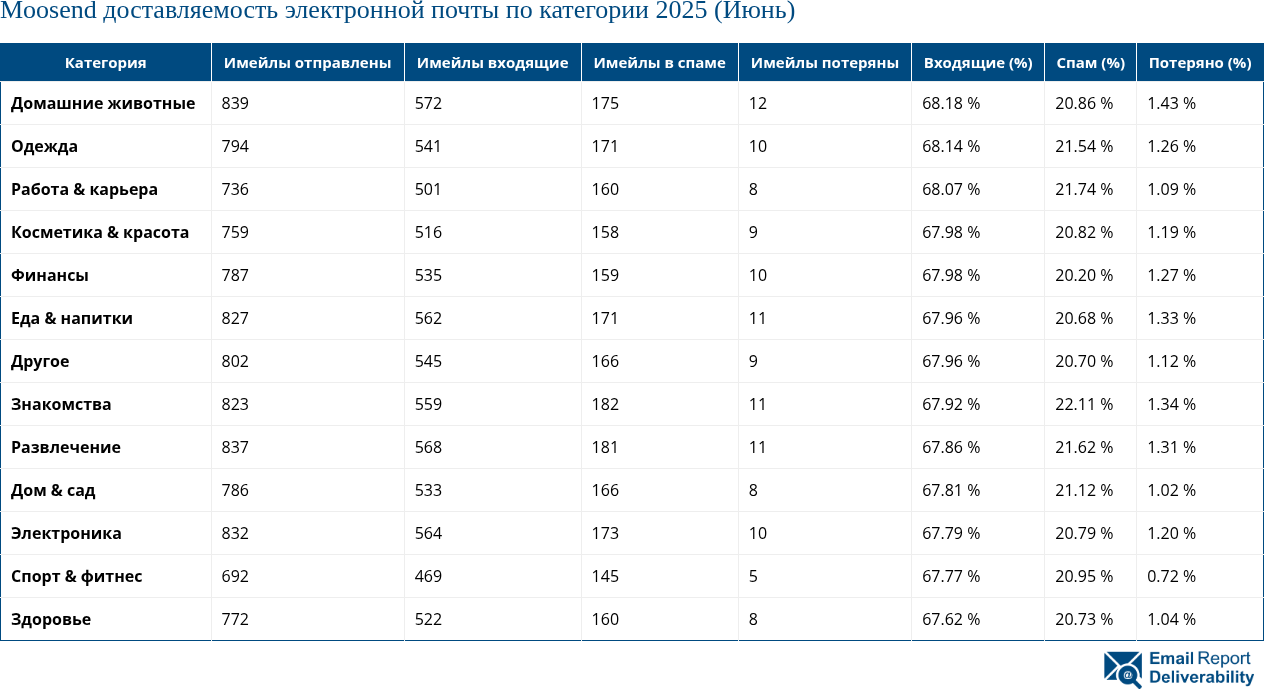Screen dimensions: 1264x689
Task: Click lost count 5 in Спорт & фитнес row
Action: (x=753, y=576)
